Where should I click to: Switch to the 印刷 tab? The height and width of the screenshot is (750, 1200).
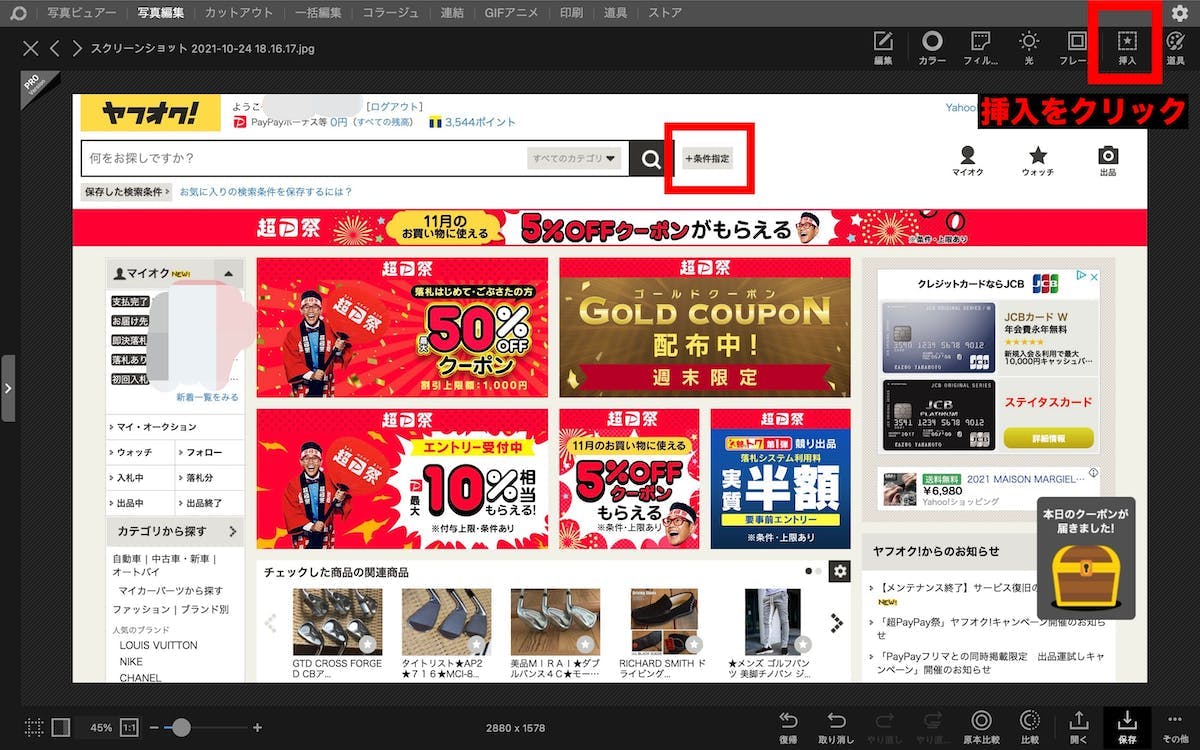[x=571, y=13]
